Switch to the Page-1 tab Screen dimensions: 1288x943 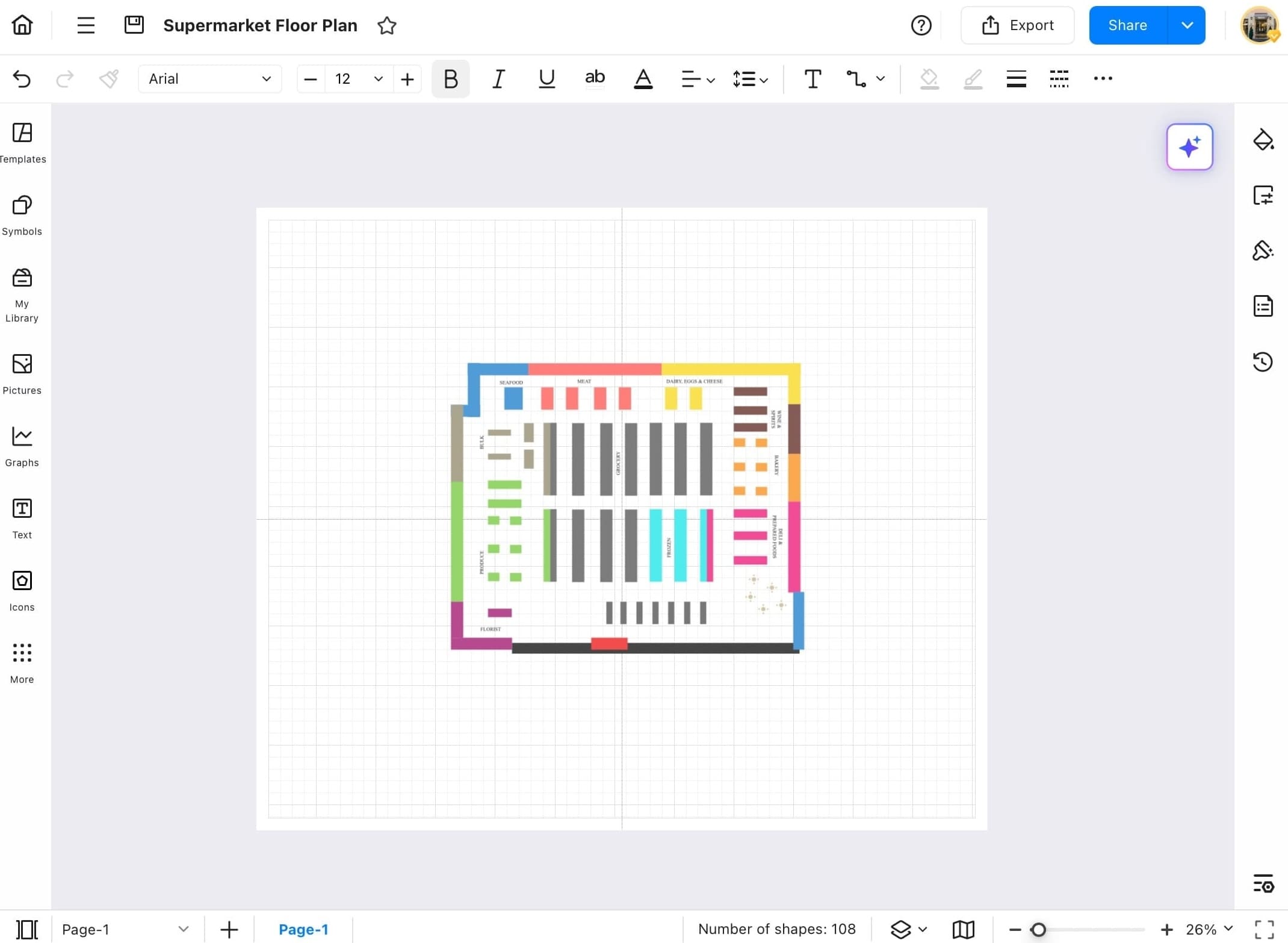pos(303,929)
